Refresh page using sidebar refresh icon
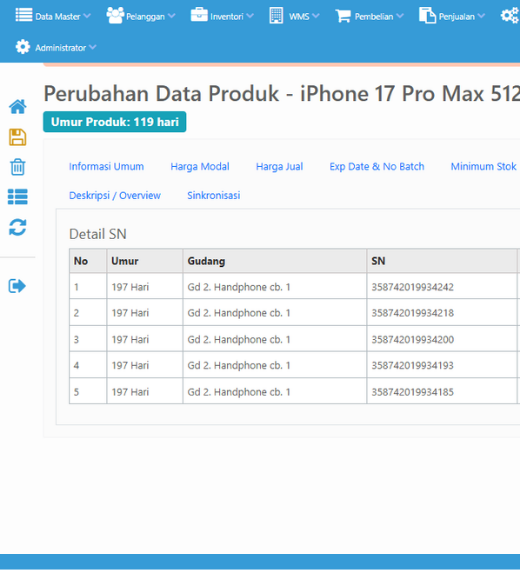 (17, 227)
